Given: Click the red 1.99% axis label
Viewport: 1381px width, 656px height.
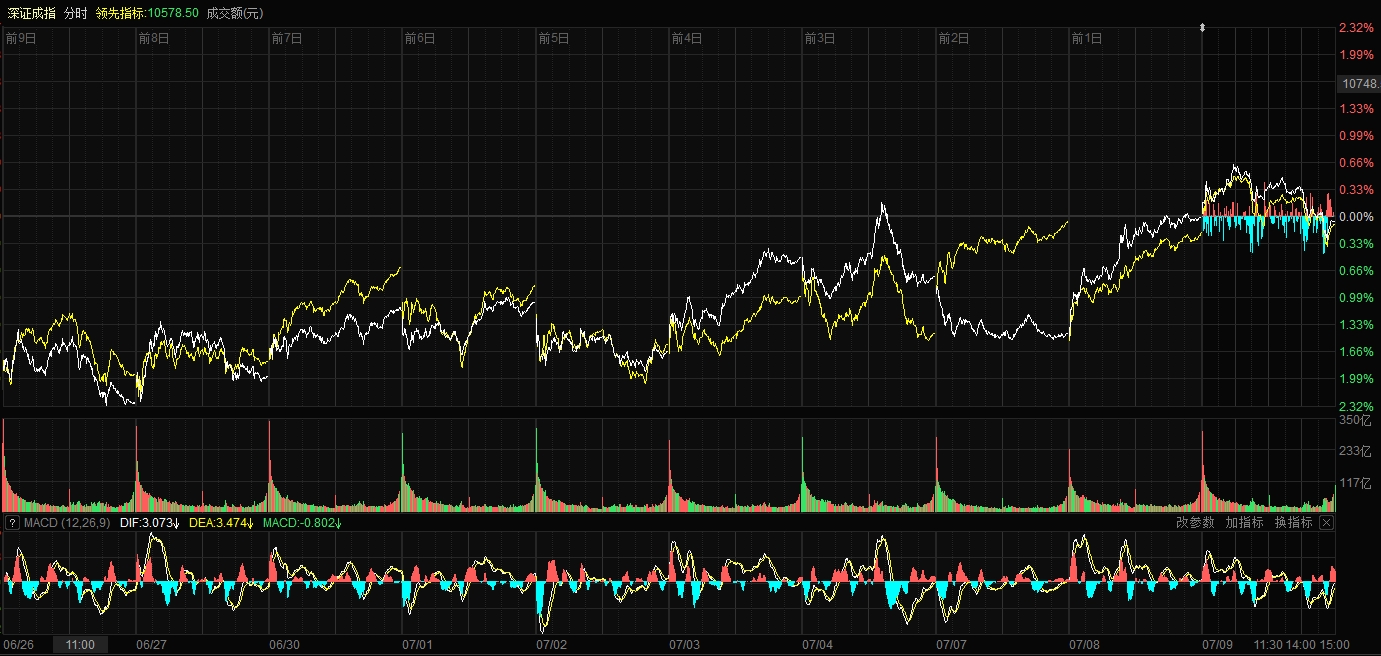Looking at the screenshot, I should [1356, 54].
